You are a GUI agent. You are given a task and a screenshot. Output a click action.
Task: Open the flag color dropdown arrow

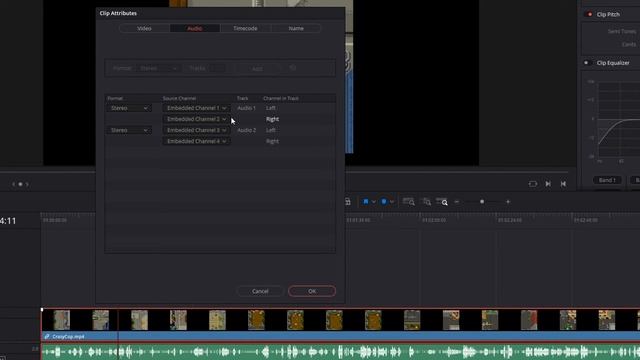tap(373, 202)
